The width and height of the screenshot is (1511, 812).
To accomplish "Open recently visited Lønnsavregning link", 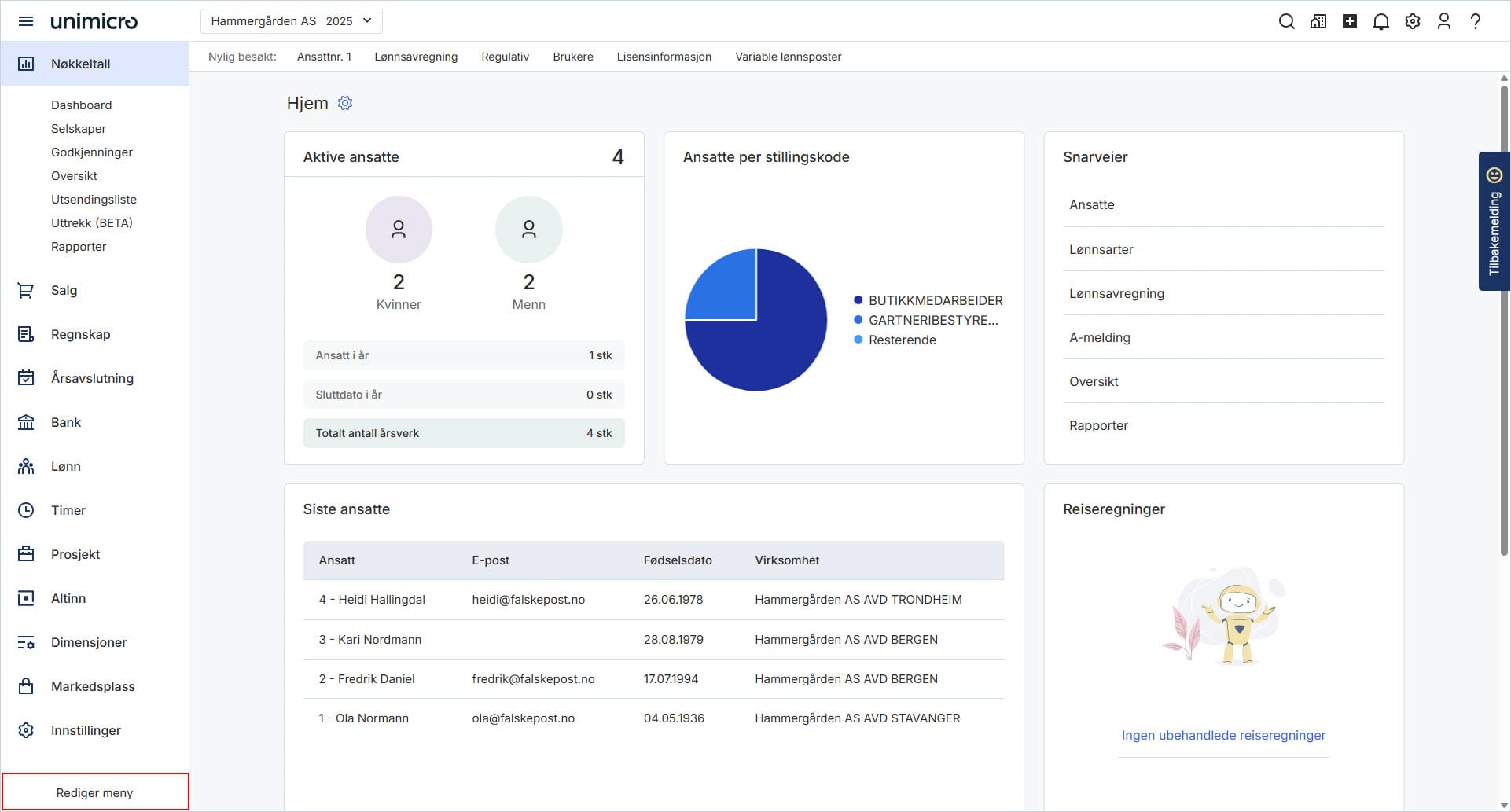I will click(x=416, y=57).
